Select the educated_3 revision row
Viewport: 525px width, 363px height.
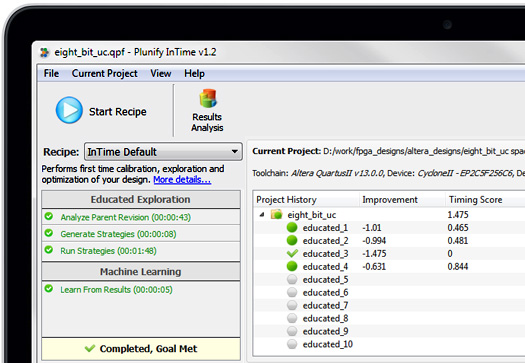click(x=389, y=253)
